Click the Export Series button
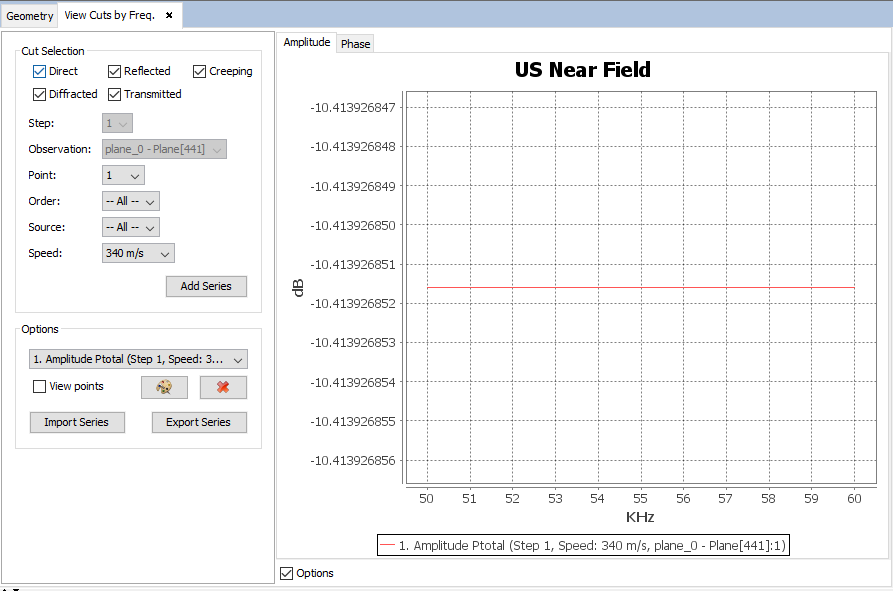The image size is (893, 591). point(198,422)
